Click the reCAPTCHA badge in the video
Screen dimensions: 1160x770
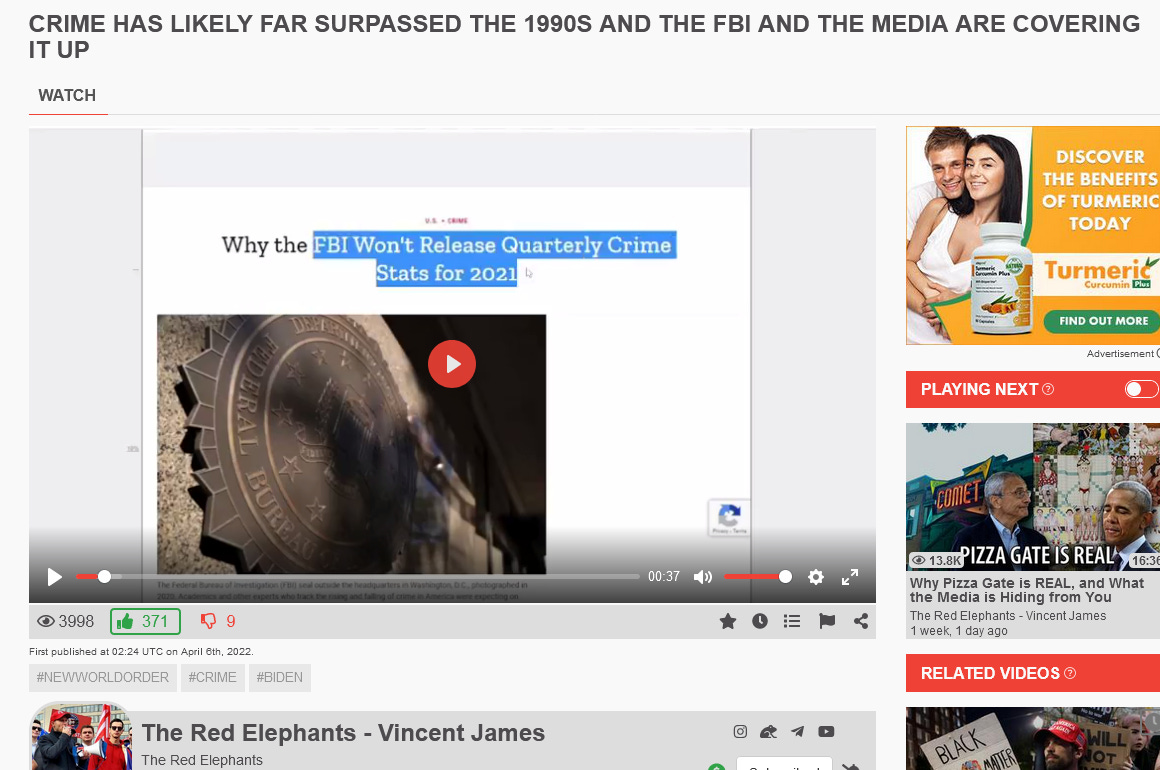pyautogui.click(x=729, y=518)
